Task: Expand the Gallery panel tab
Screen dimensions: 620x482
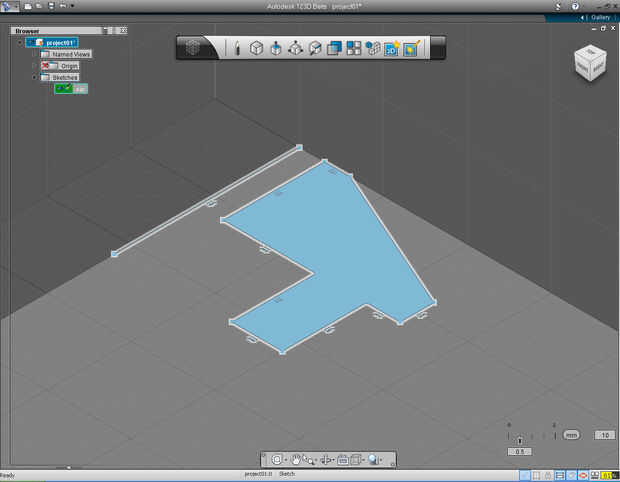Action: (x=600, y=17)
